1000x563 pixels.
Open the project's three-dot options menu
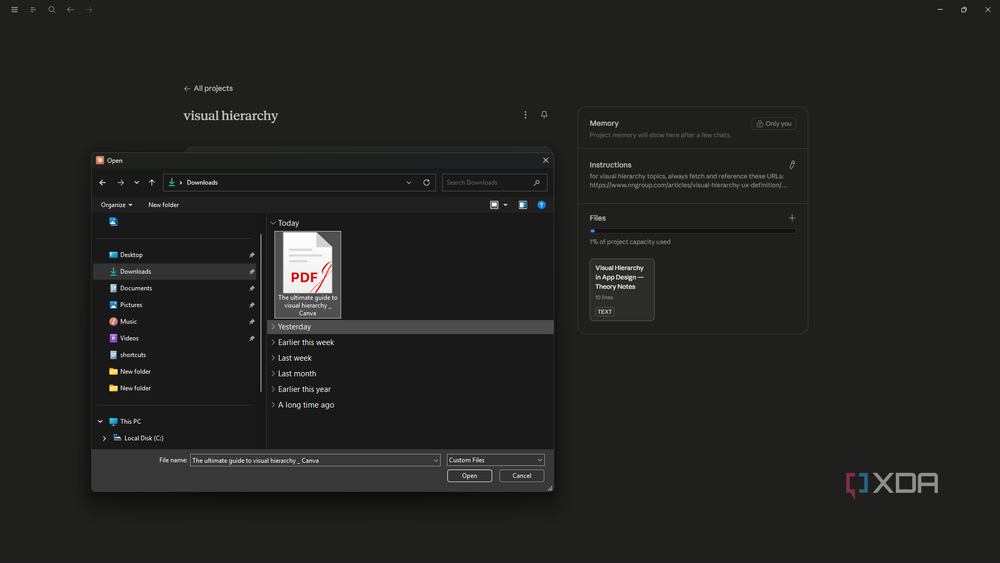[526, 115]
